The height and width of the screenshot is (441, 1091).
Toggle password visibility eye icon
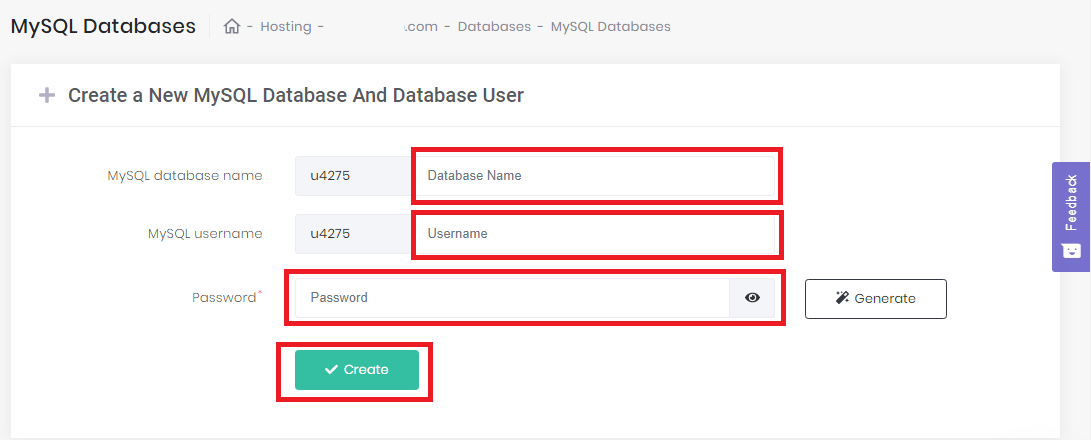click(752, 298)
